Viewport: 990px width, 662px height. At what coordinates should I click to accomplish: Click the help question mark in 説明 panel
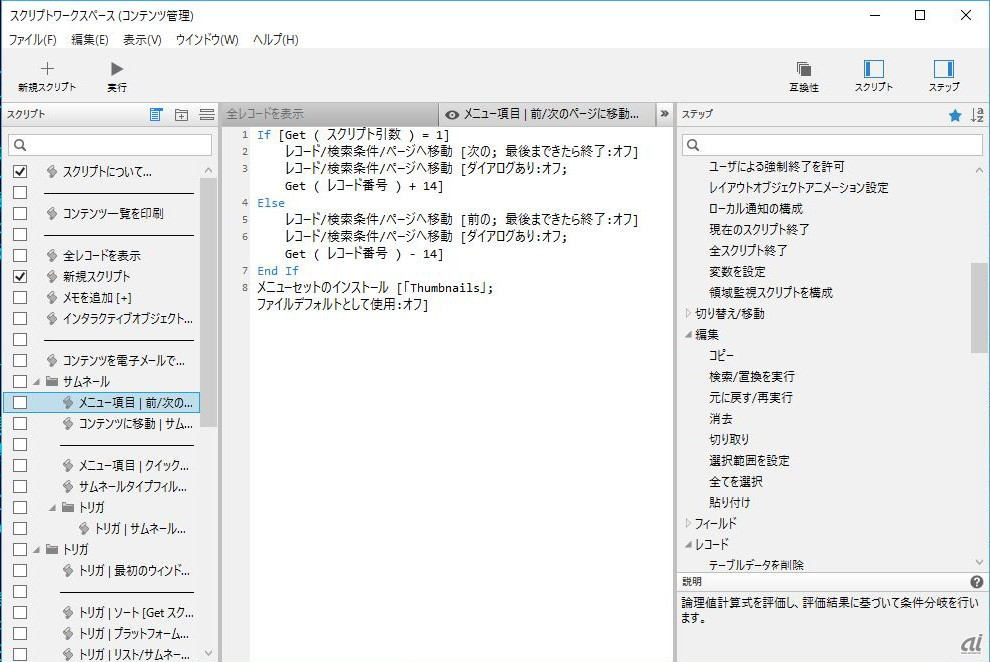976,582
